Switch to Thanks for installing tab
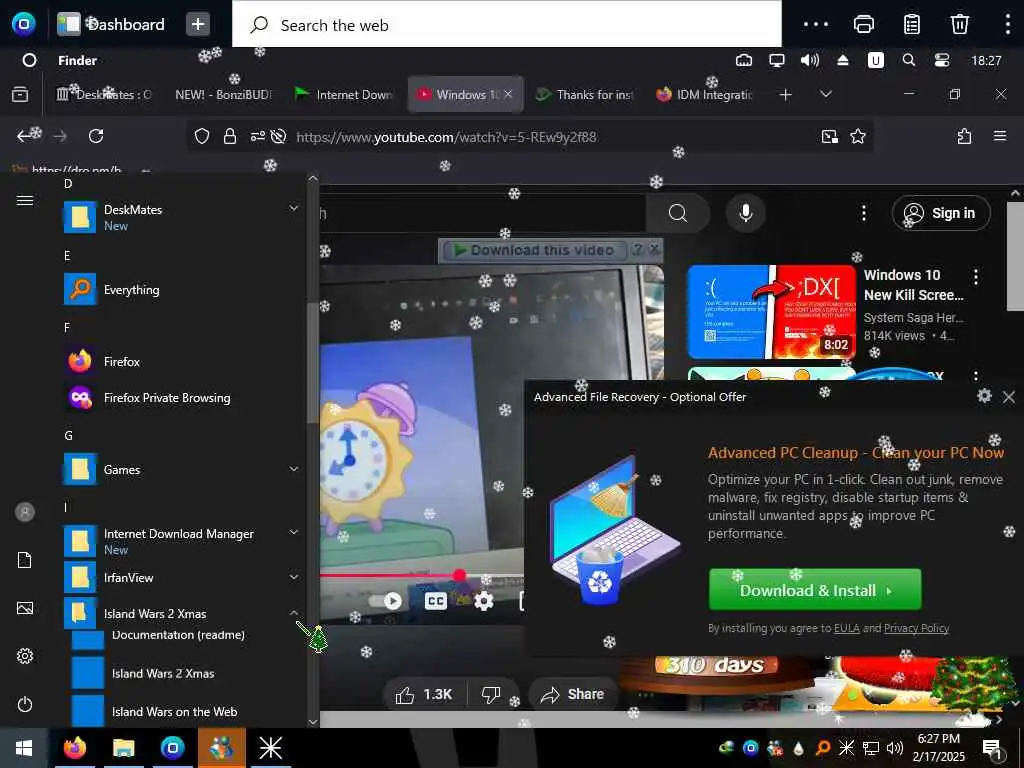Image resolution: width=1024 pixels, height=768 pixels. click(x=584, y=95)
